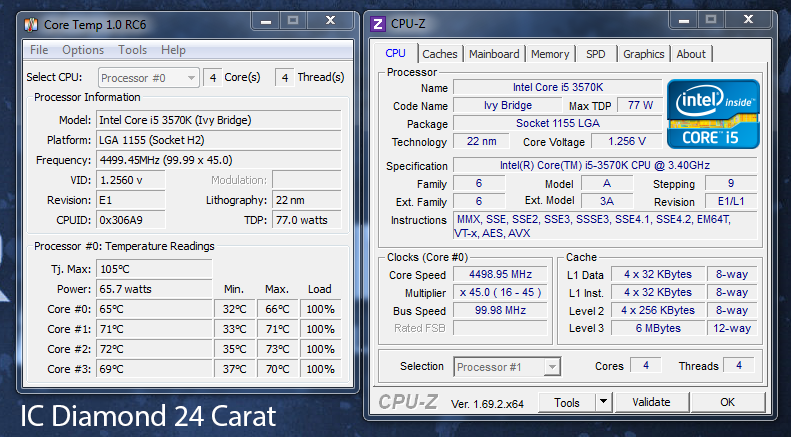Click the CPU-Z purple Z title icon
This screenshot has width=791, height=437.
click(378, 23)
